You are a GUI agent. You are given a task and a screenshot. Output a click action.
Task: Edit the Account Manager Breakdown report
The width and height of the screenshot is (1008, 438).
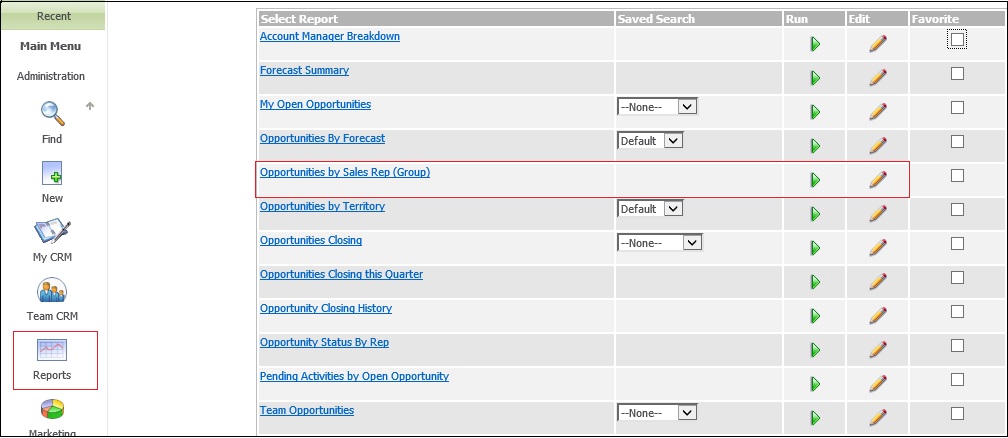(x=878, y=44)
